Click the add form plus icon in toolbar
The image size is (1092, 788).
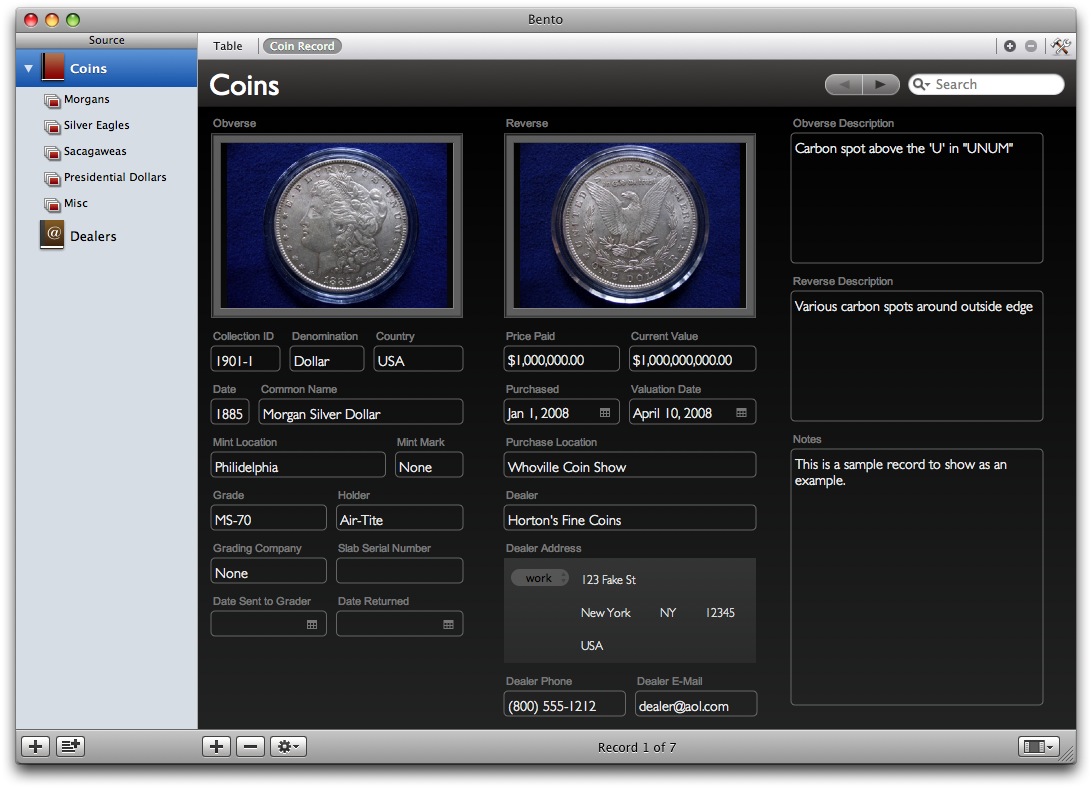pyautogui.click(x=1010, y=46)
